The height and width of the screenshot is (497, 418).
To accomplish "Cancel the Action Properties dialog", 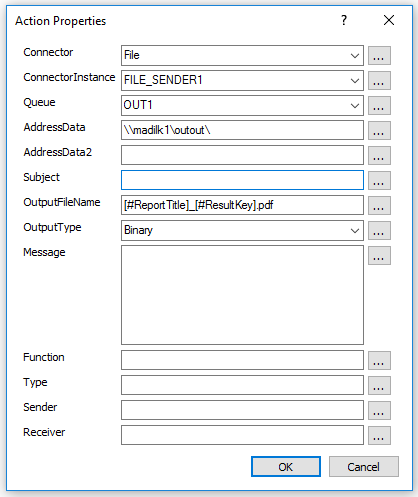I will [x=364, y=467].
